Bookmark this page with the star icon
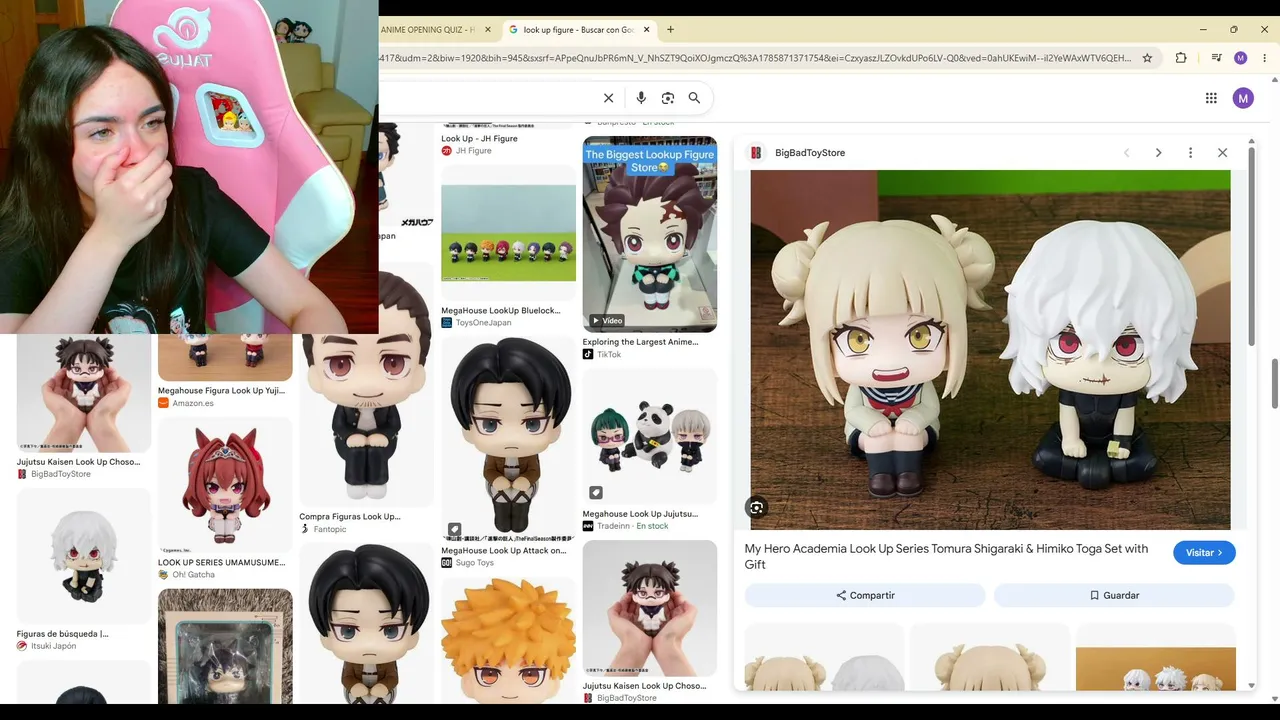Screen dimensions: 1280x720 click(1147, 58)
